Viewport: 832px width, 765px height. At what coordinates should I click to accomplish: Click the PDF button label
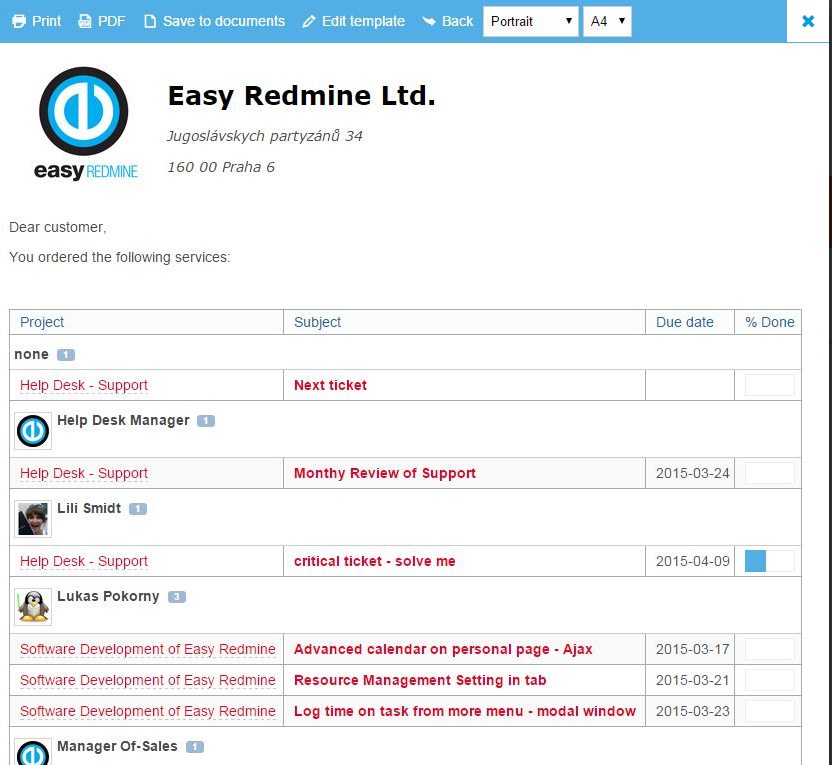pos(111,21)
